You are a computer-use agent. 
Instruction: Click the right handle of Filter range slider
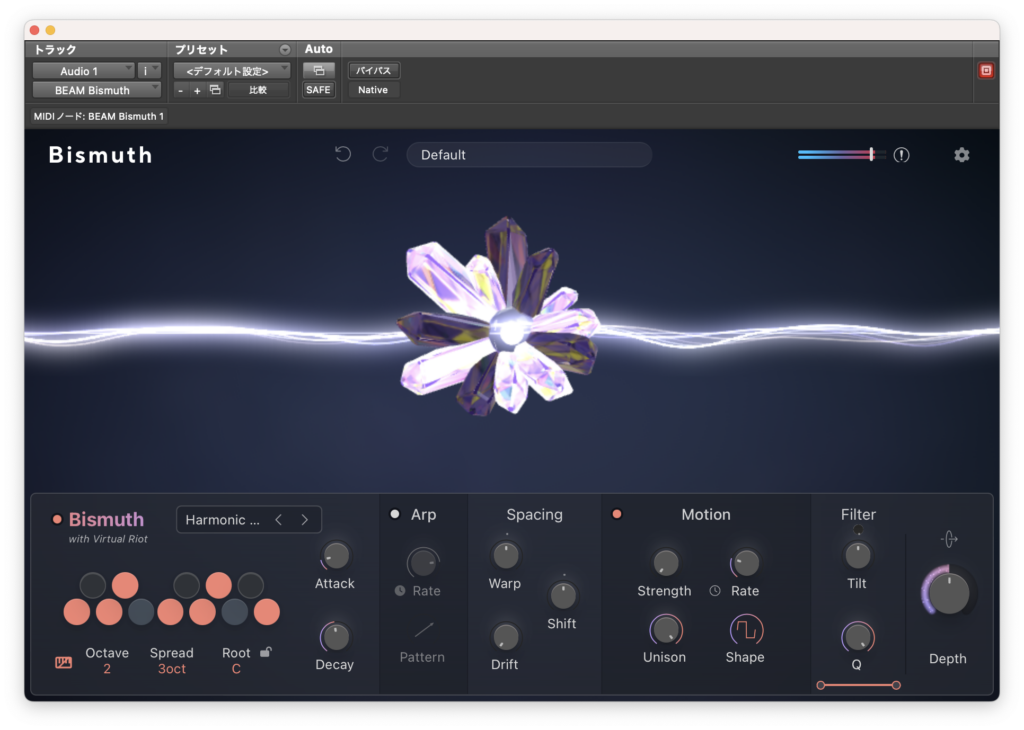896,685
